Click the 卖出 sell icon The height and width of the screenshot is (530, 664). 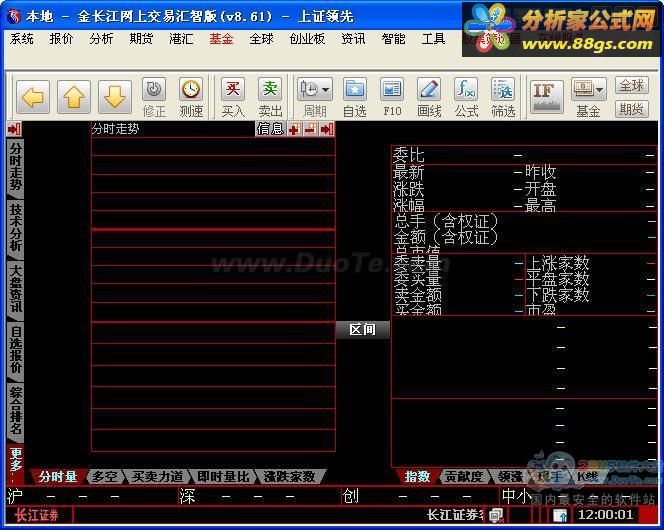(270, 97)
